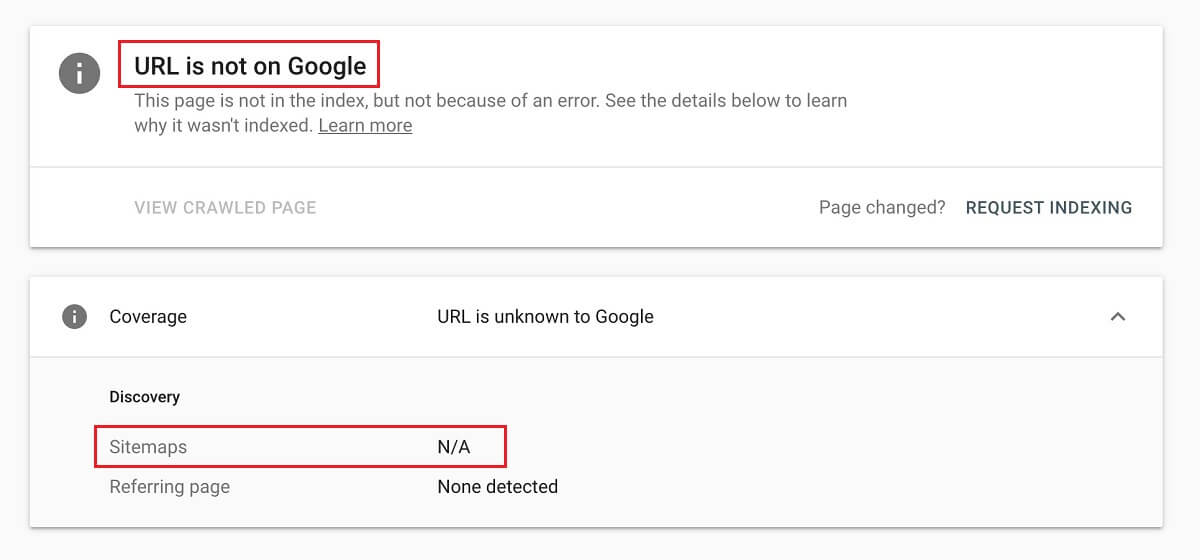
Task: Click VIEW CRAWLED PAGE
Action: [225, 208]
